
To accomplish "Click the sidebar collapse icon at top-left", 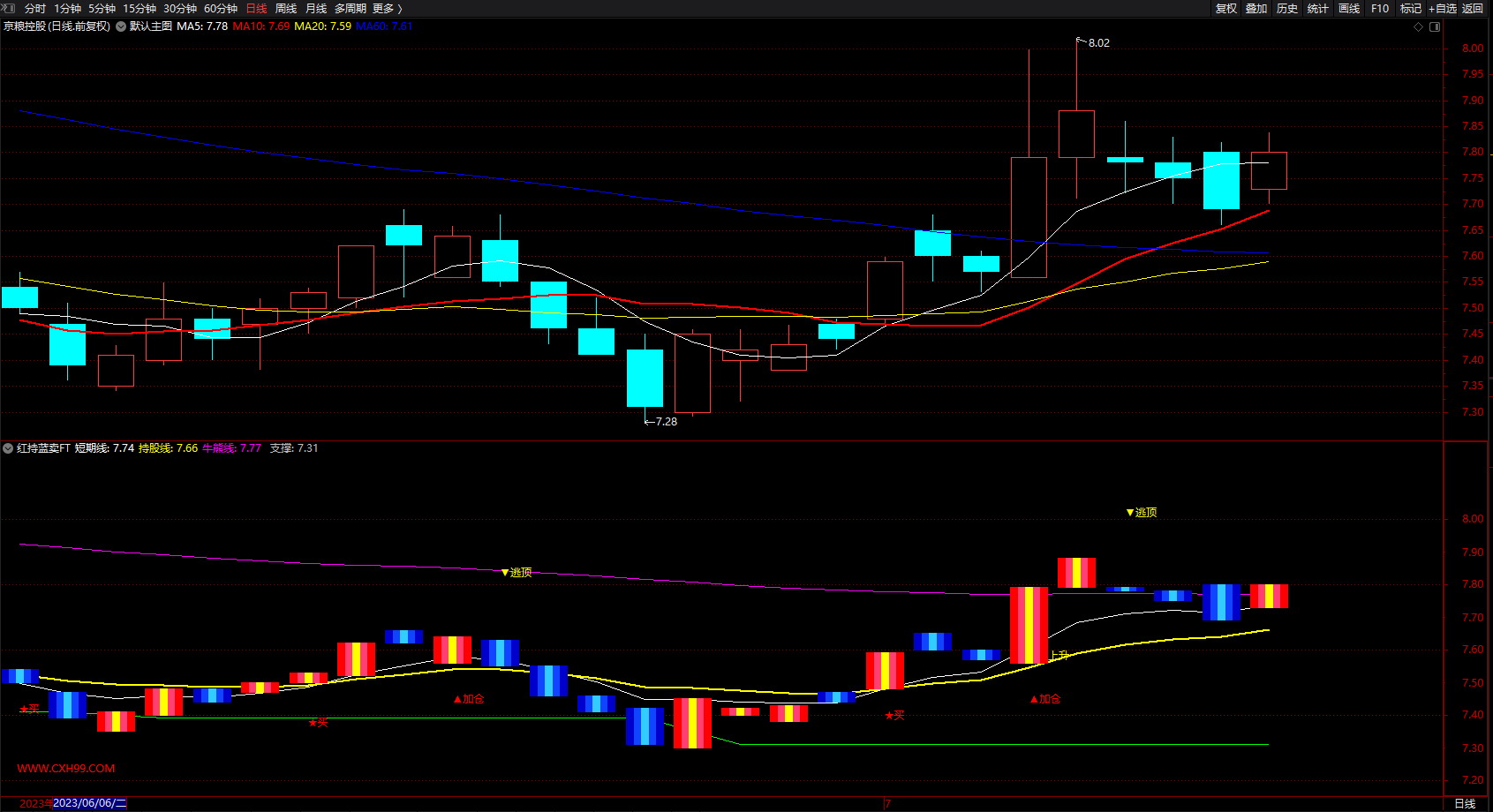I will click(9, 8).
